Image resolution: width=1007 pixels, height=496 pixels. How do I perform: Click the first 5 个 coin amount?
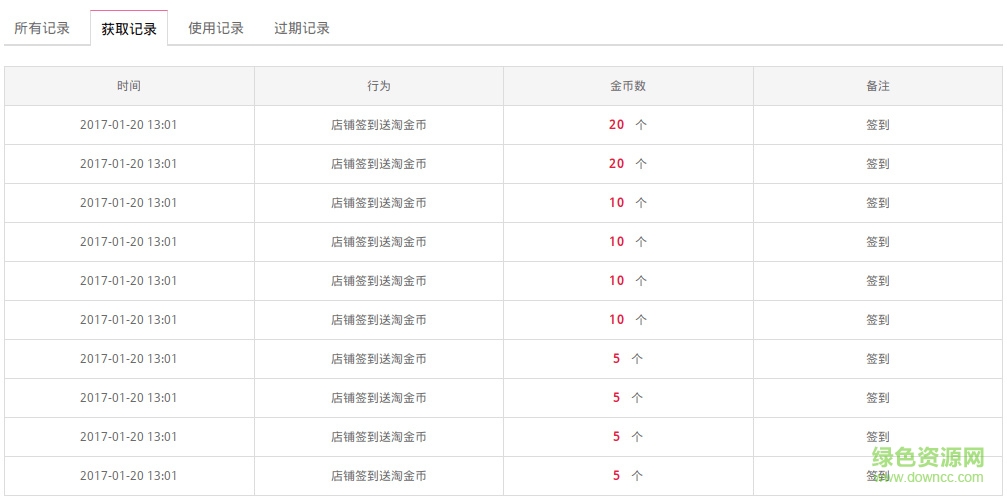click(x=627, y=359)
